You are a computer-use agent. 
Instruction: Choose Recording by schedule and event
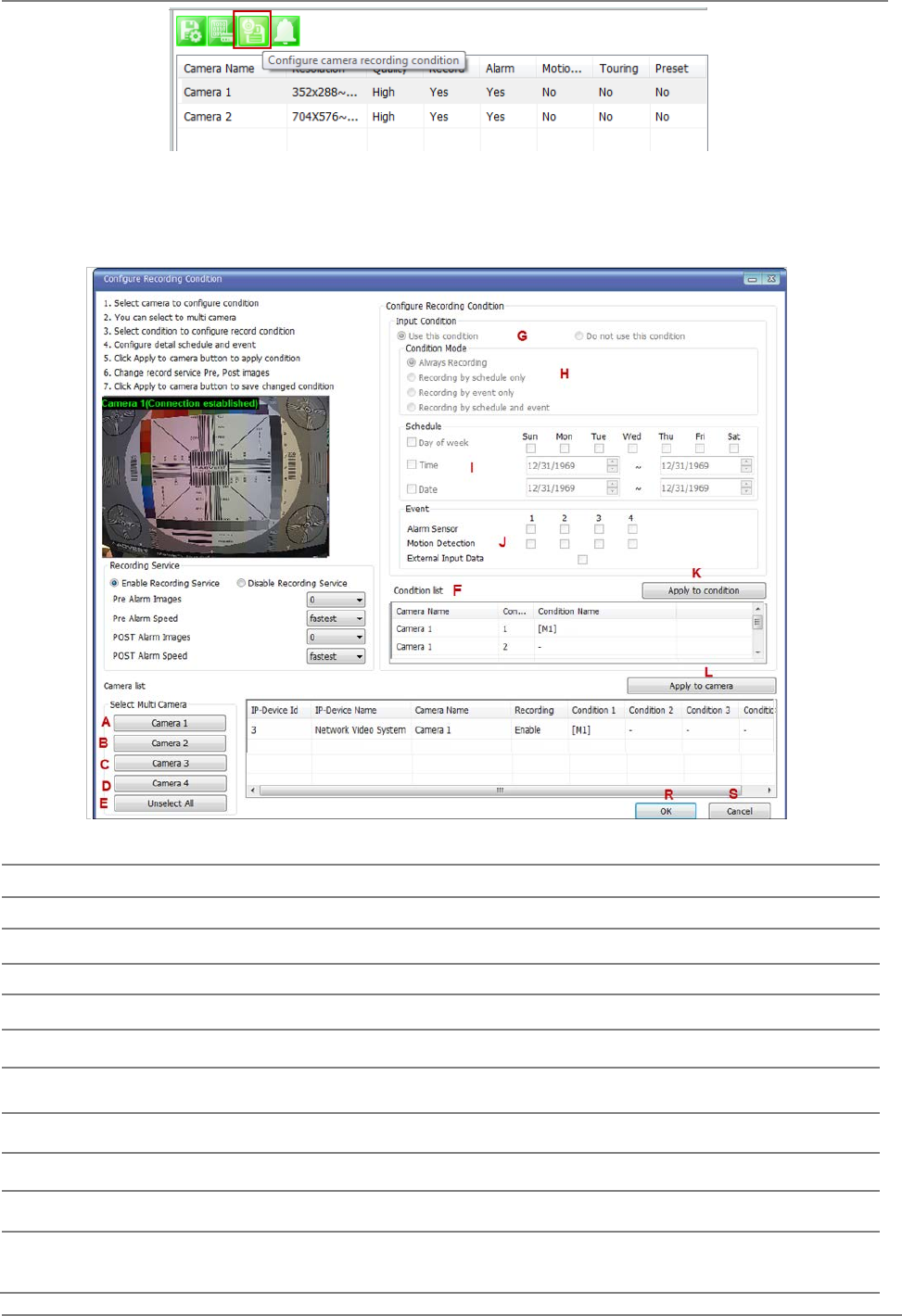point(412,407)
